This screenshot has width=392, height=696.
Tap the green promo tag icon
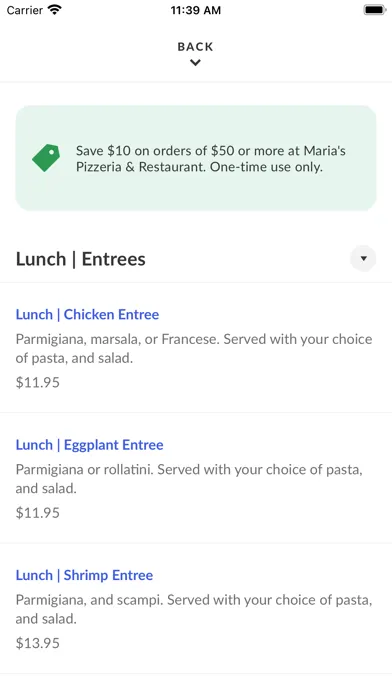pos(46,158)
